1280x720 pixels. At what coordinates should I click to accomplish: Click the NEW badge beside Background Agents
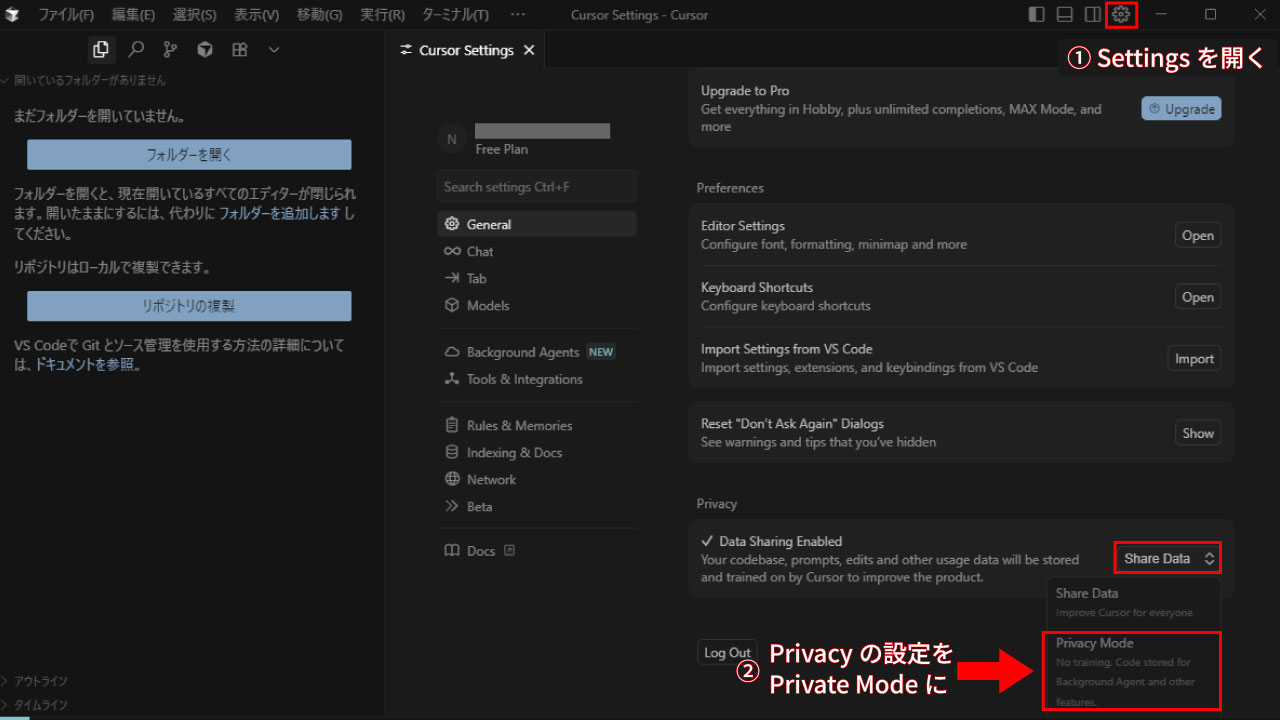(601, 352)
